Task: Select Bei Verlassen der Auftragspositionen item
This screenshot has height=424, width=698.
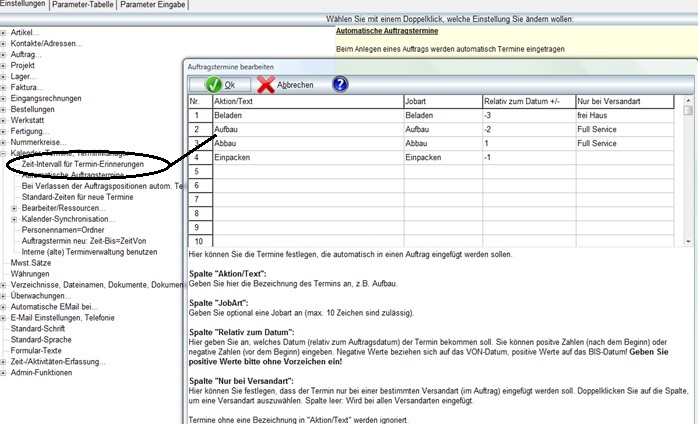Action: (102, 186)
